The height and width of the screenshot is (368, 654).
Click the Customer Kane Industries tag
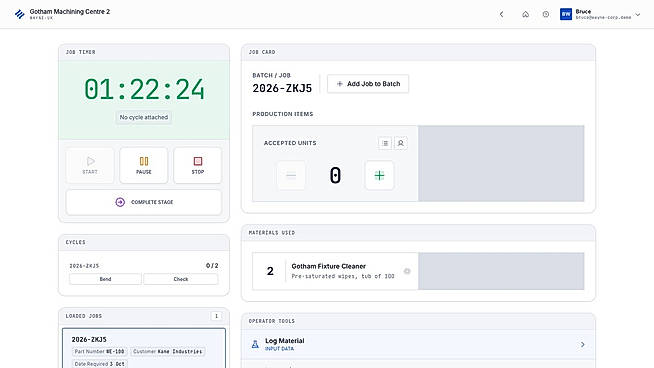167,351
